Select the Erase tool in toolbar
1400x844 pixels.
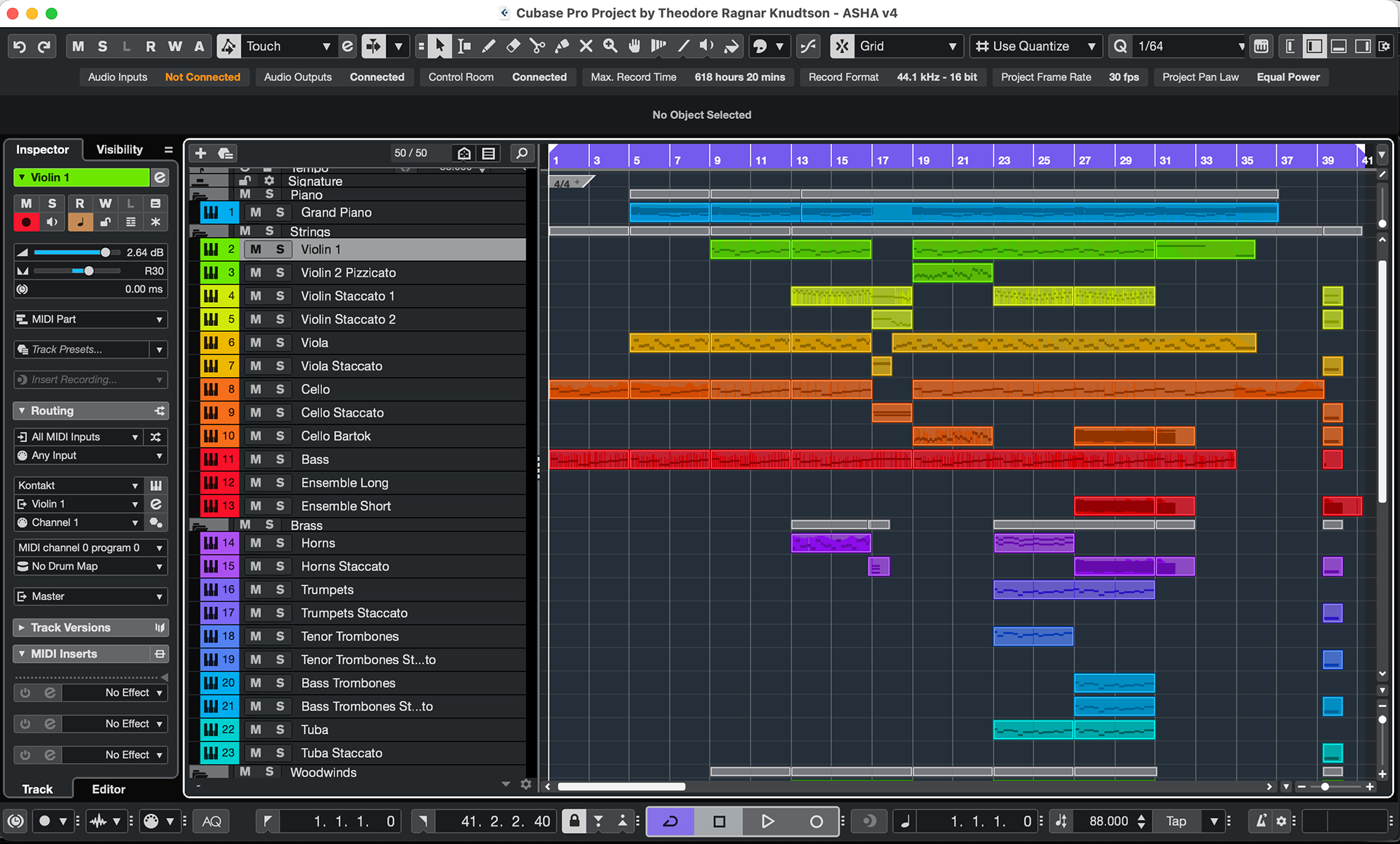click(513, 47)
